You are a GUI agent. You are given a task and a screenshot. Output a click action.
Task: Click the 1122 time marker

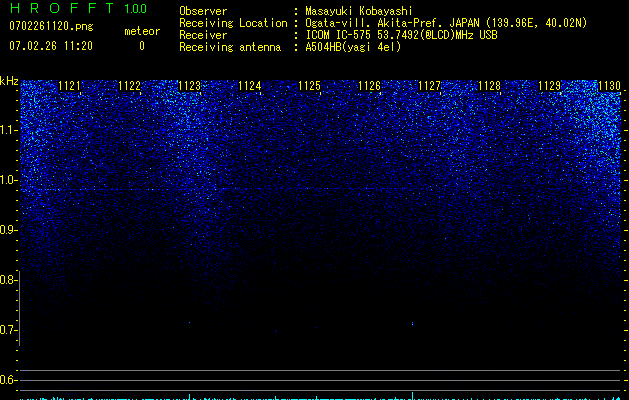[130, 86]
